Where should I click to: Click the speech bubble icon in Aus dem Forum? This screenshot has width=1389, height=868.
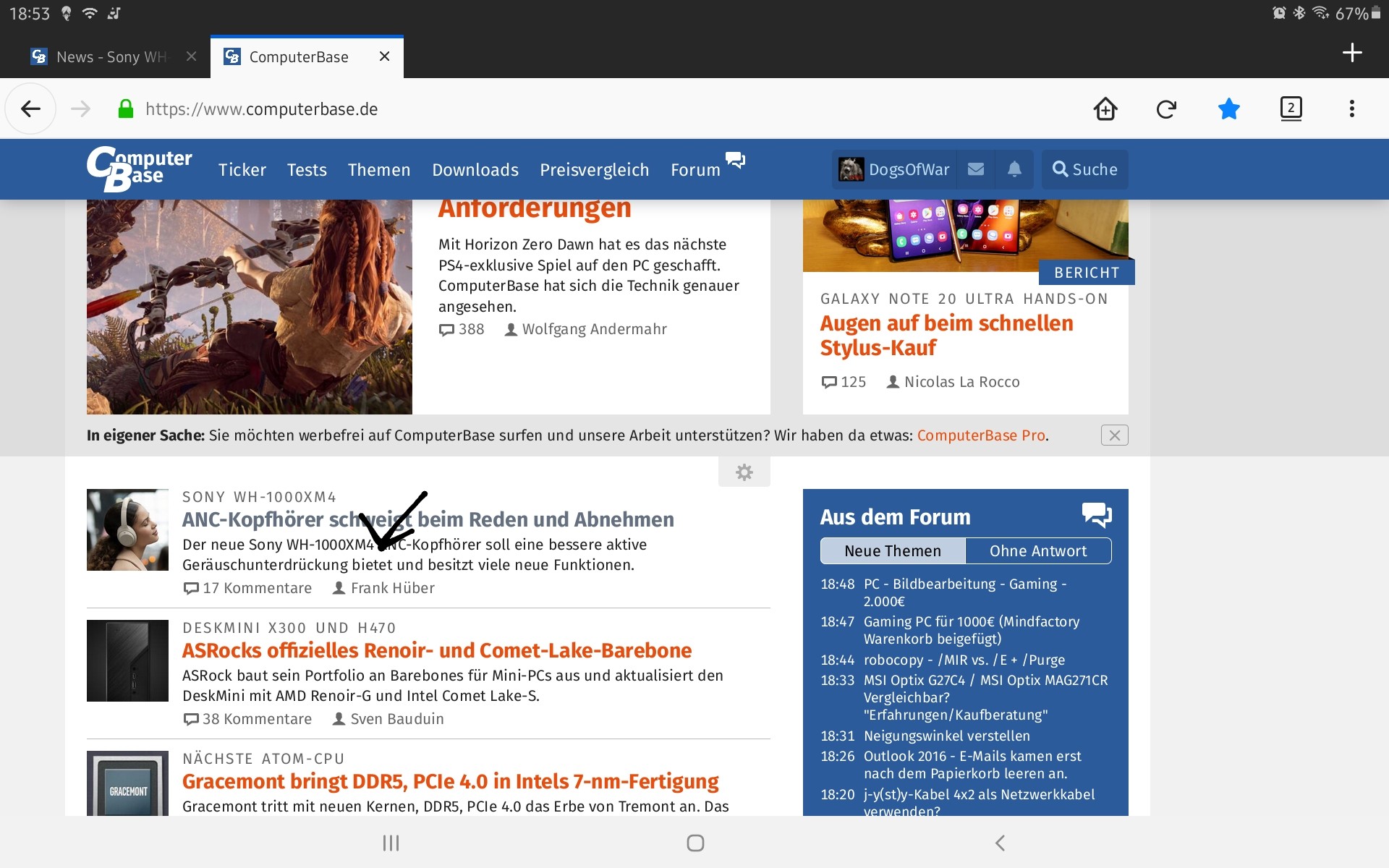click(x=1097, y=515)
